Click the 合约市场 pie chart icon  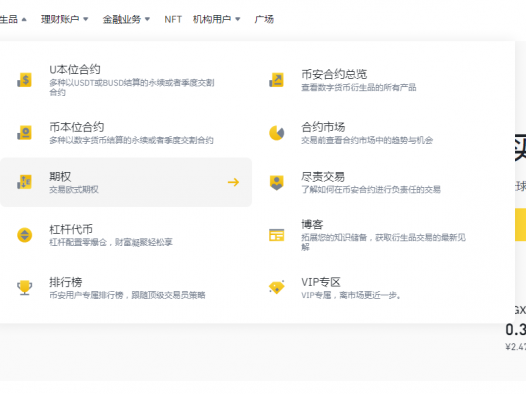click(x=276, y=132)
